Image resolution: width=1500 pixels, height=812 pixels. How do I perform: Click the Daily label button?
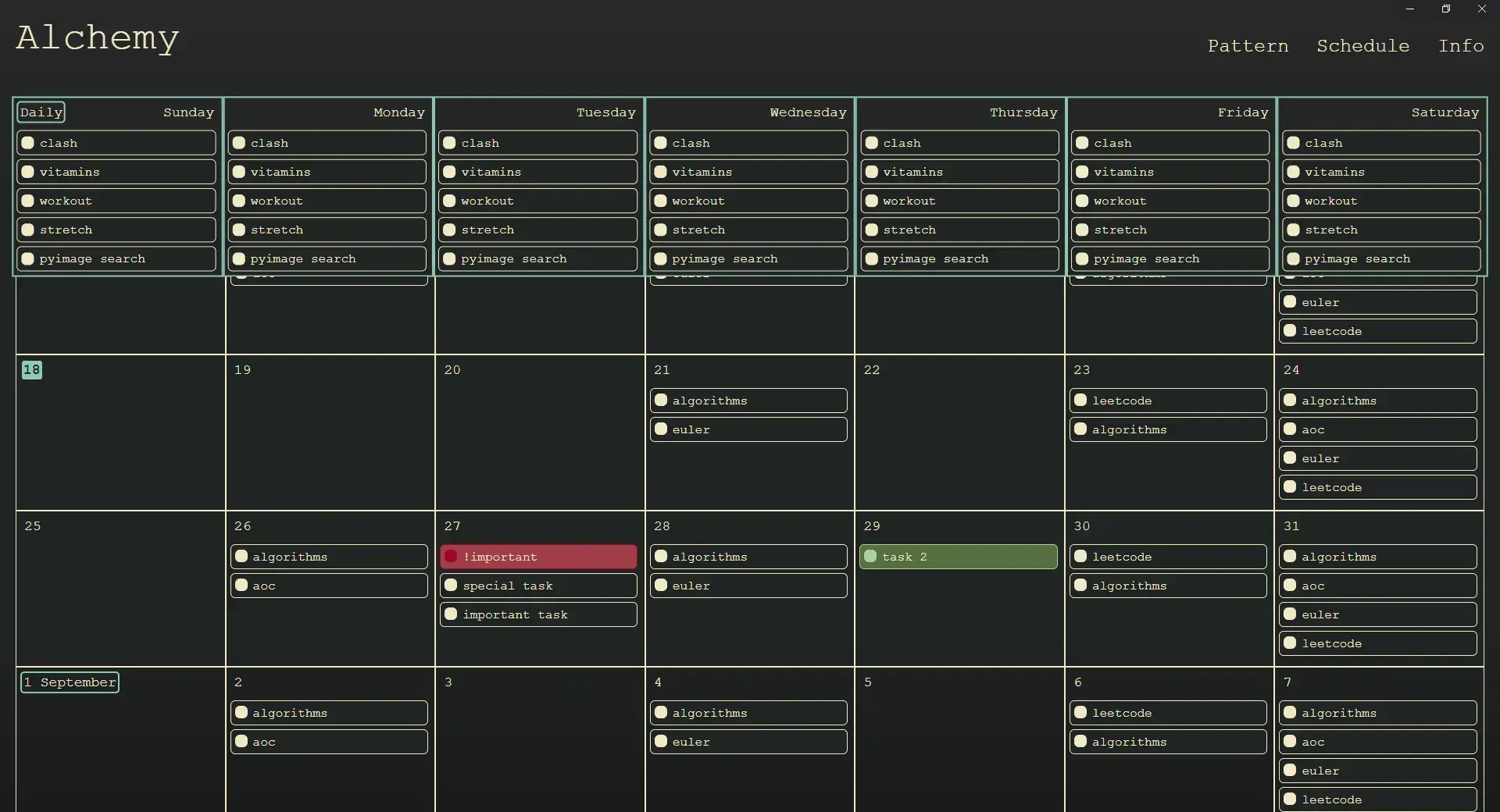click(x=41, y=112)
